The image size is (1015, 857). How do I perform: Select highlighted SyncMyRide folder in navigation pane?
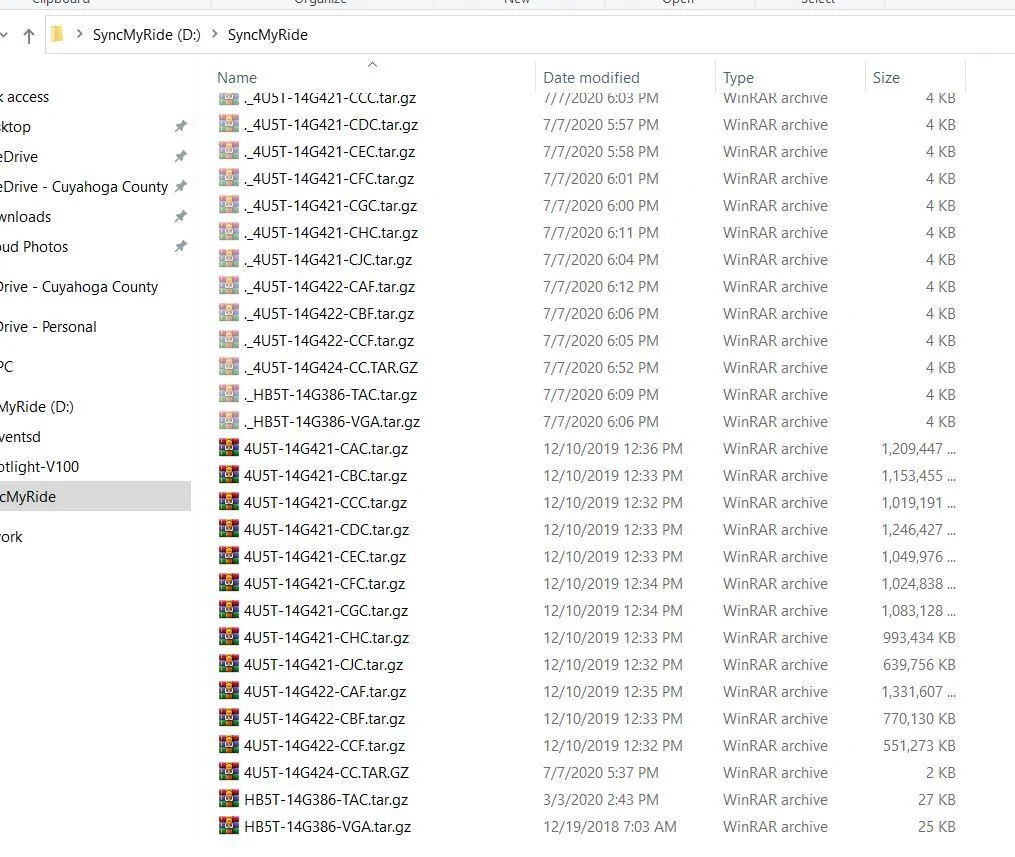(x=95, y=496)
